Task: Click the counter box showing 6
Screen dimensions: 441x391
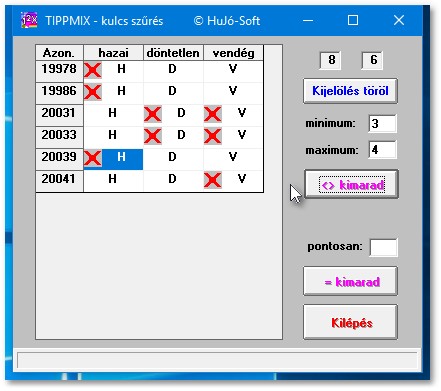Action: pos(372,60)
